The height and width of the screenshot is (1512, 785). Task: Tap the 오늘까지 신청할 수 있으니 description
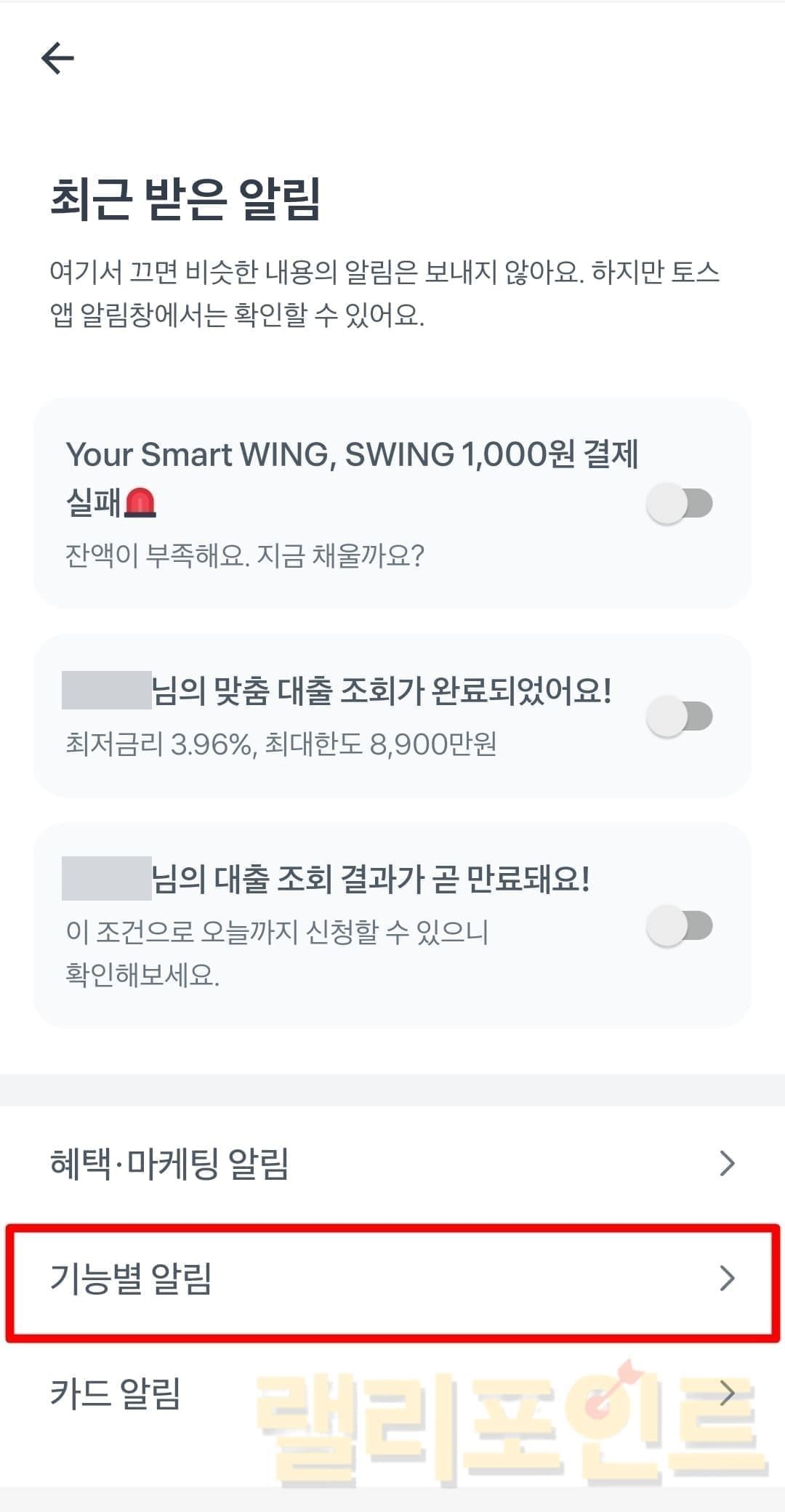click(x=276, y=933)
